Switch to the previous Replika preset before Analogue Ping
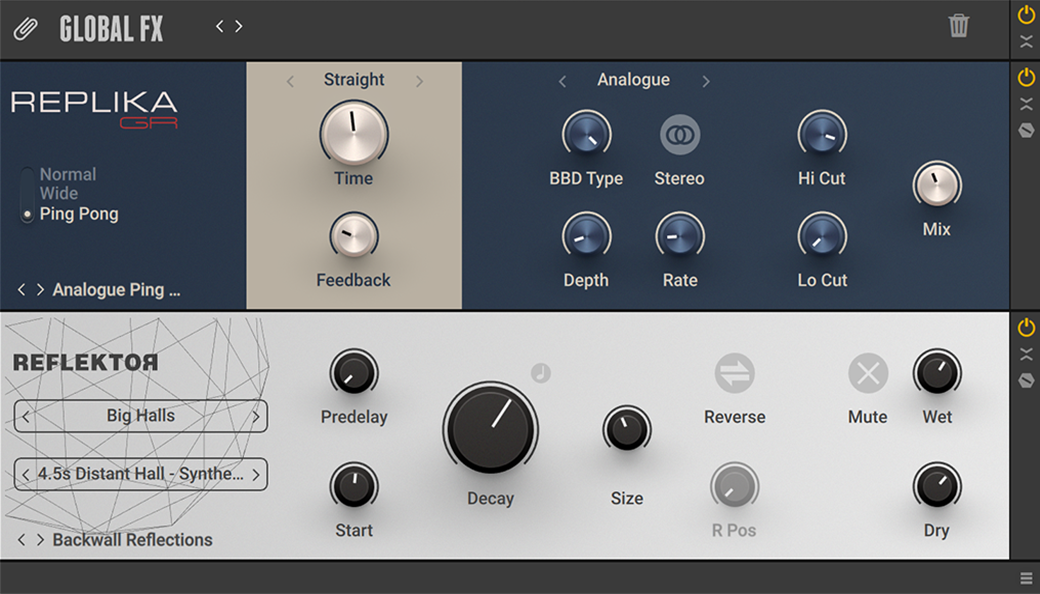Screen dimensions: 1040x594 click(x=21, y=290)
